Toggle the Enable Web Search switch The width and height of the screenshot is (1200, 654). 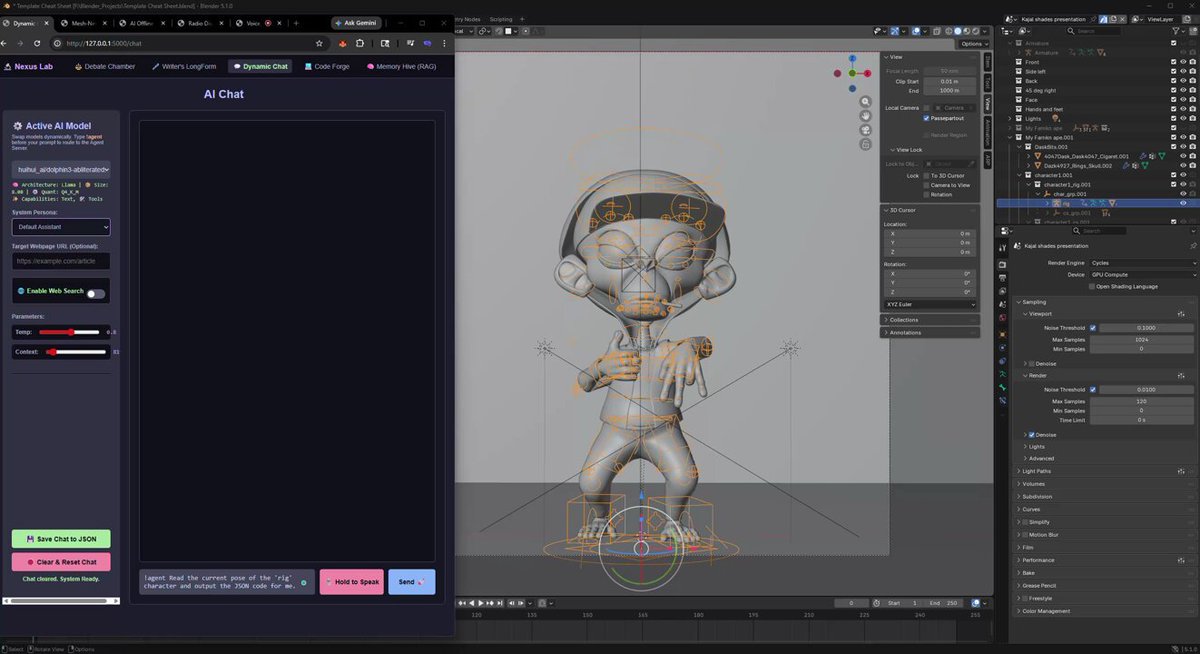point(95,293)
